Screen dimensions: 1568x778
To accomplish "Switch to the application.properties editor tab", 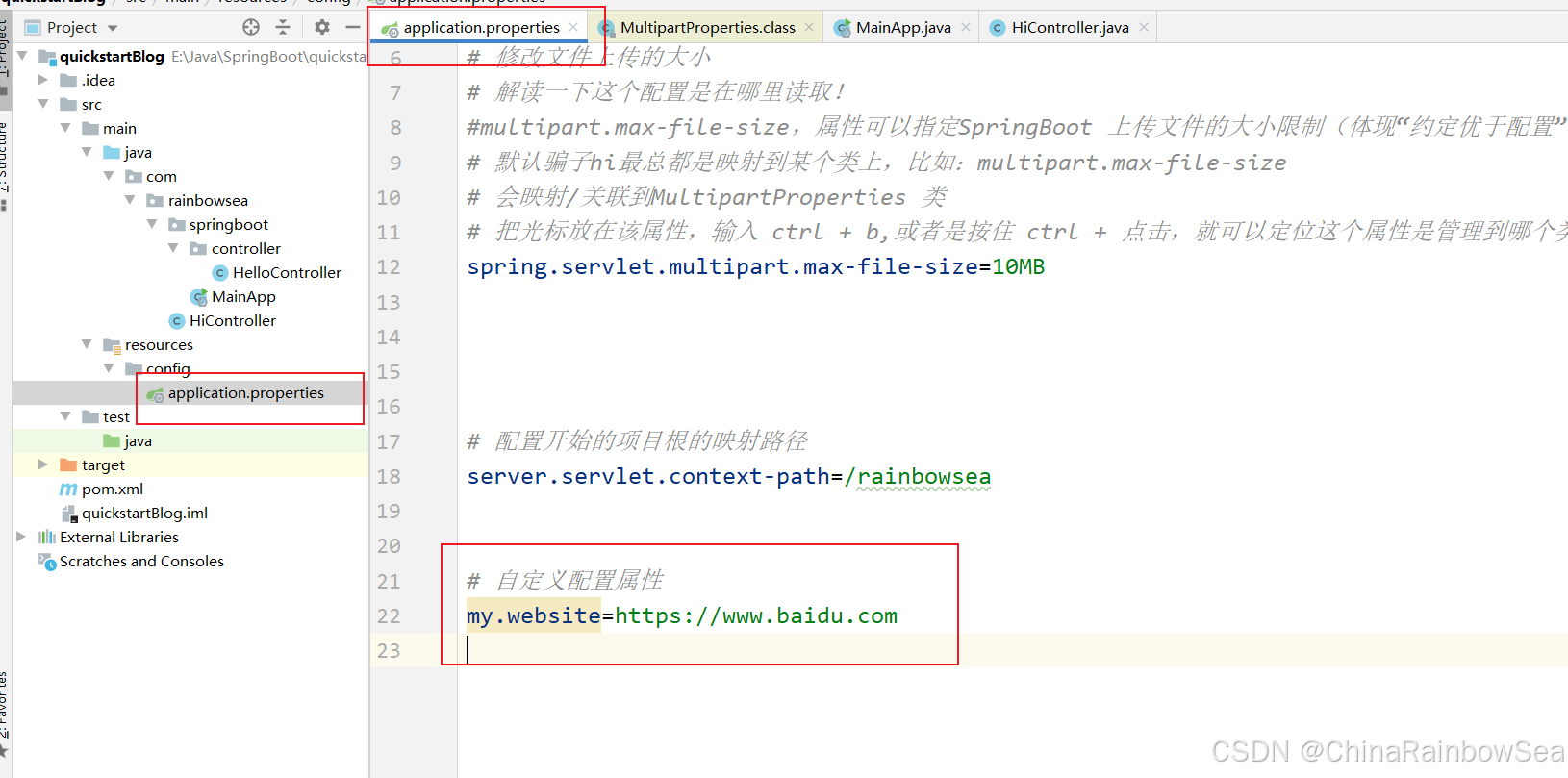I will point(478,27).
